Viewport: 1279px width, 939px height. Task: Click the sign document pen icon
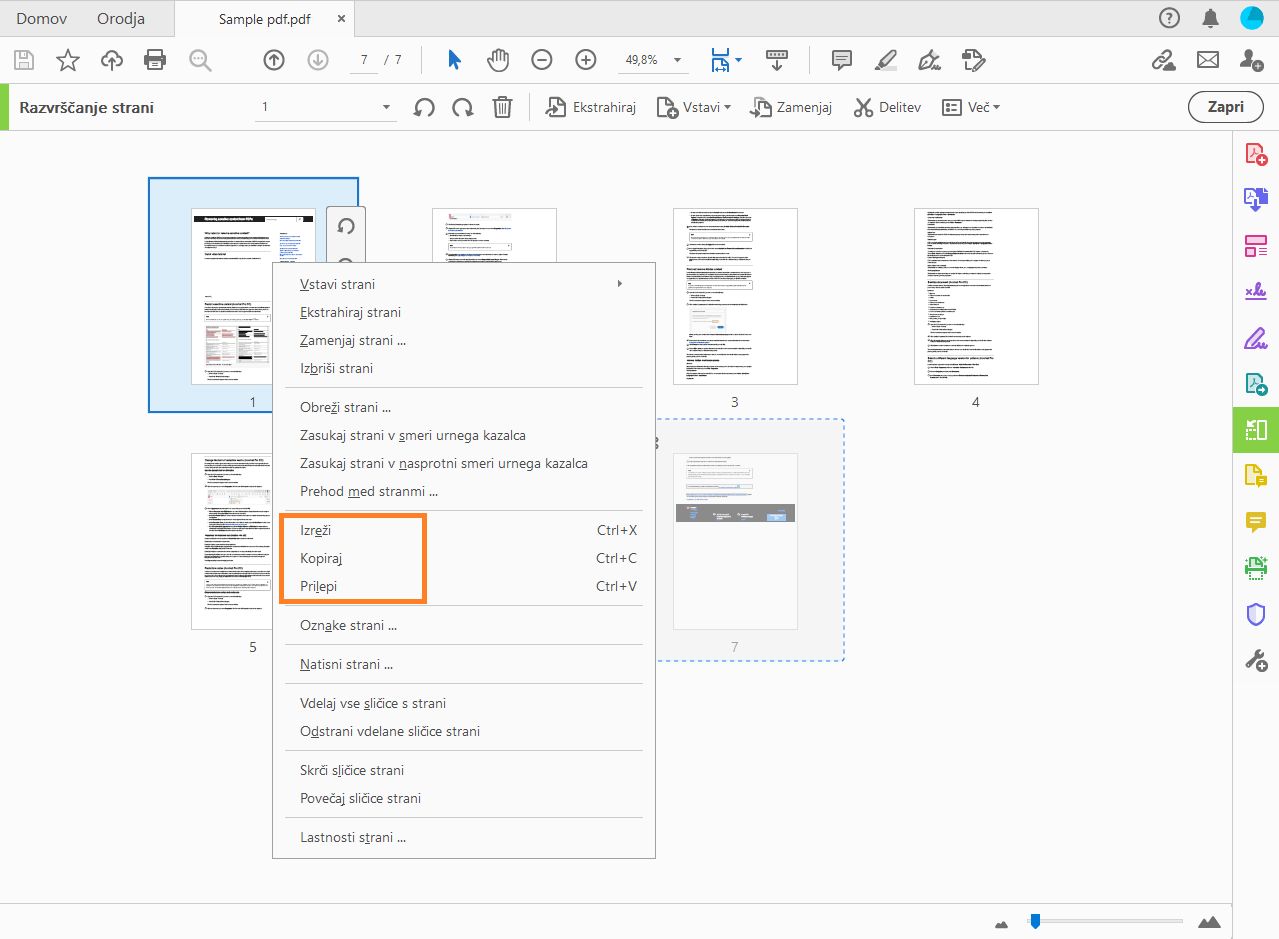(x=930, y=60)
